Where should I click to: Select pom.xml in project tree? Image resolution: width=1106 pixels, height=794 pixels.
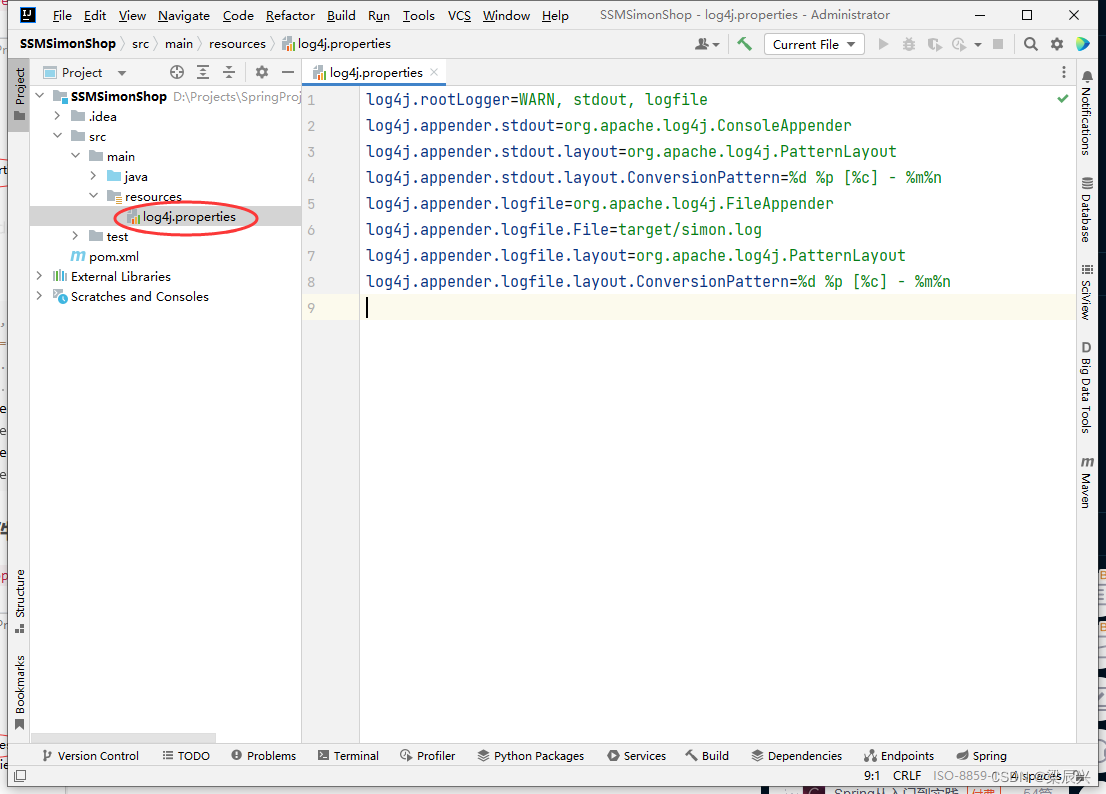pos(114,256)
